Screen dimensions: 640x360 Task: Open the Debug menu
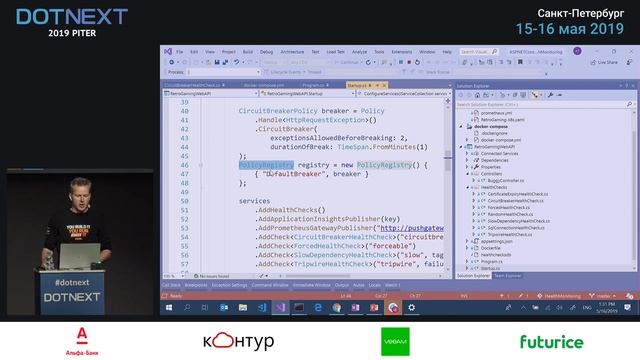pyautogui.click(x=267, y=52)
